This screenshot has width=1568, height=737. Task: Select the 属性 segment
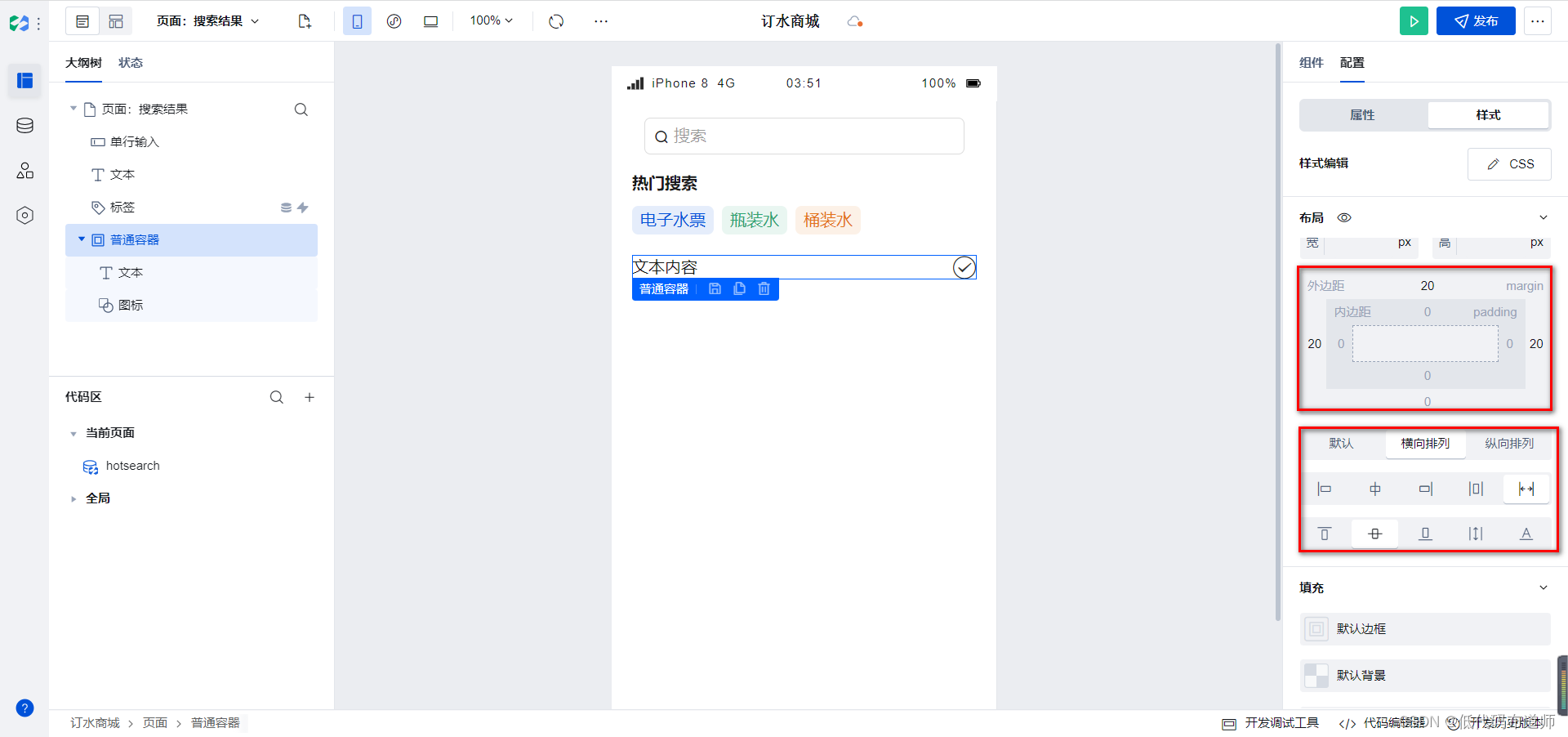pos(1362,115)
